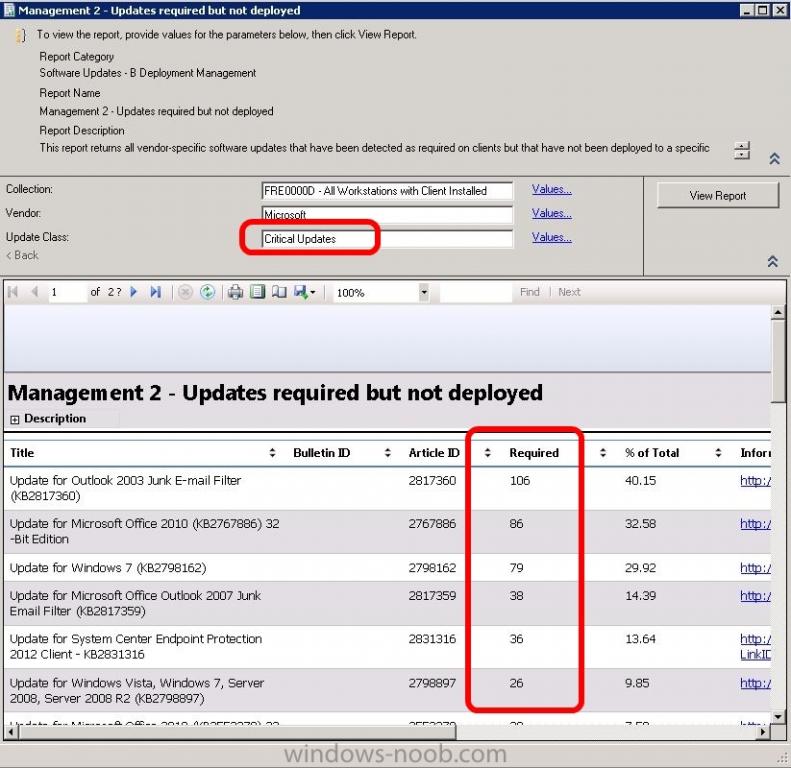
Task: Open info link for KB2767886 row
Action: [755, 524]
